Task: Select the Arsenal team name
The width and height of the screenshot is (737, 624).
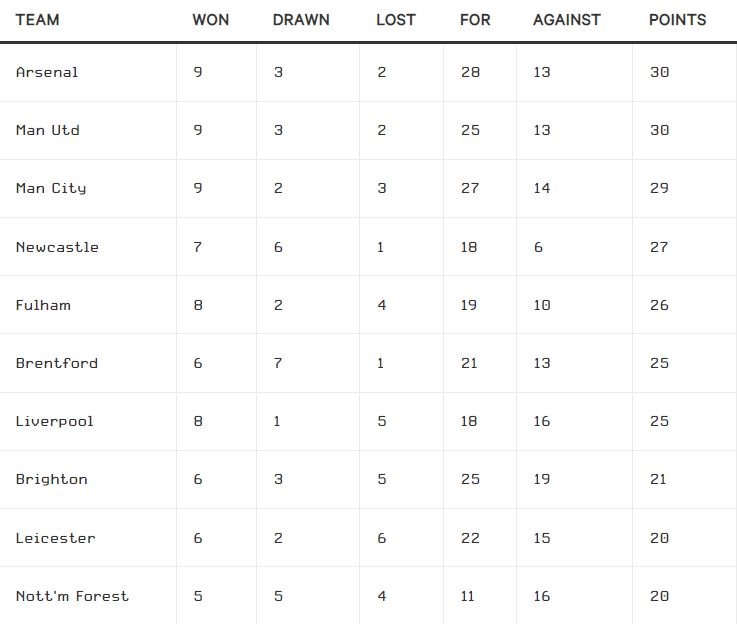Action: click(x=47, y=72)
